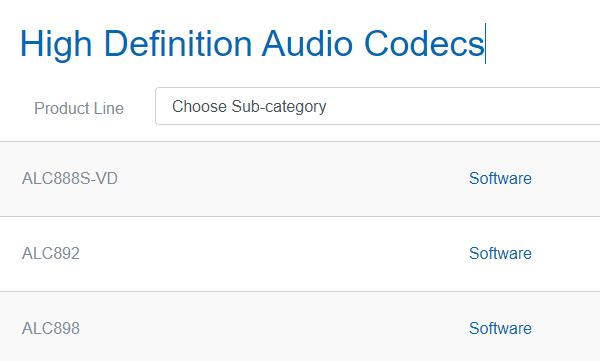Viewport: 600px width, 361px height.
Task: Click the word Product in Product Line
Action: coord(62,108)
